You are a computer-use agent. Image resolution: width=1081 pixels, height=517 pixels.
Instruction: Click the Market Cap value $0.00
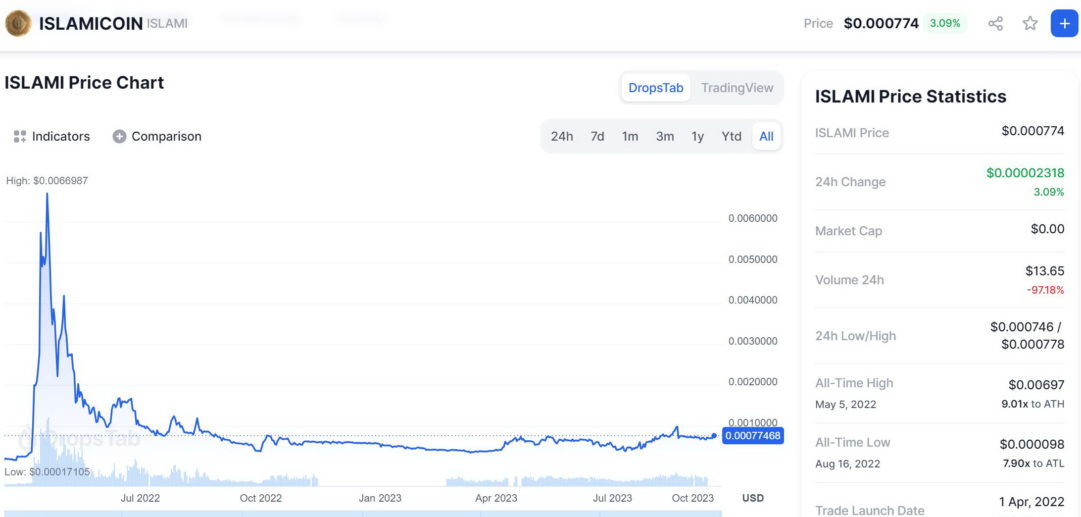tap(1047, 229)
